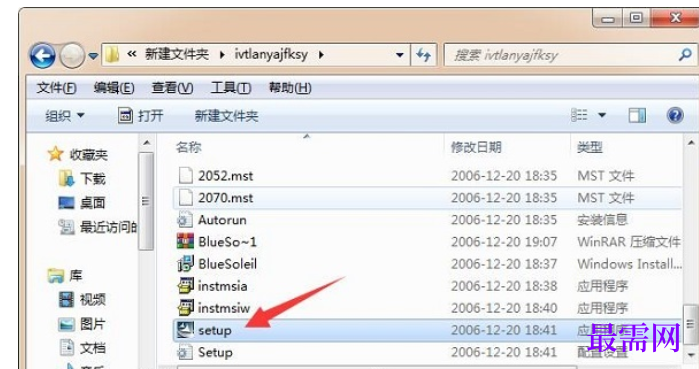Viewport: 699px width, 369px height.
Task: Go back with the blue Back arrow
Action: click(42, 56)
